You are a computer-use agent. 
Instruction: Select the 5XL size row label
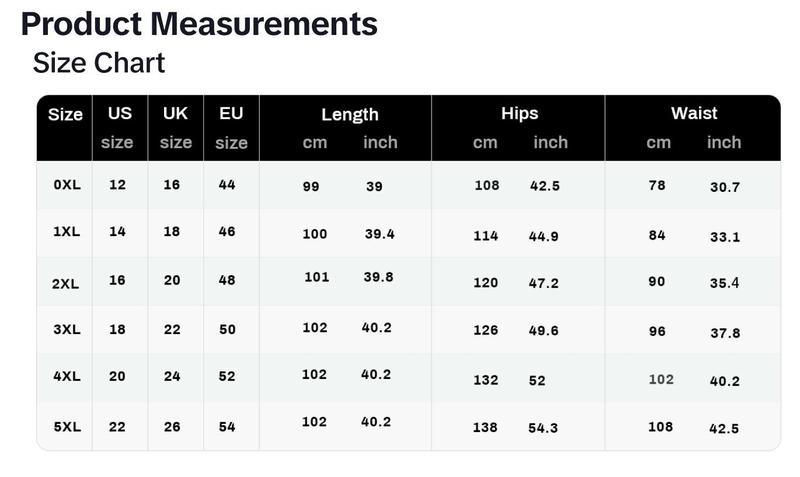(67, 426)
